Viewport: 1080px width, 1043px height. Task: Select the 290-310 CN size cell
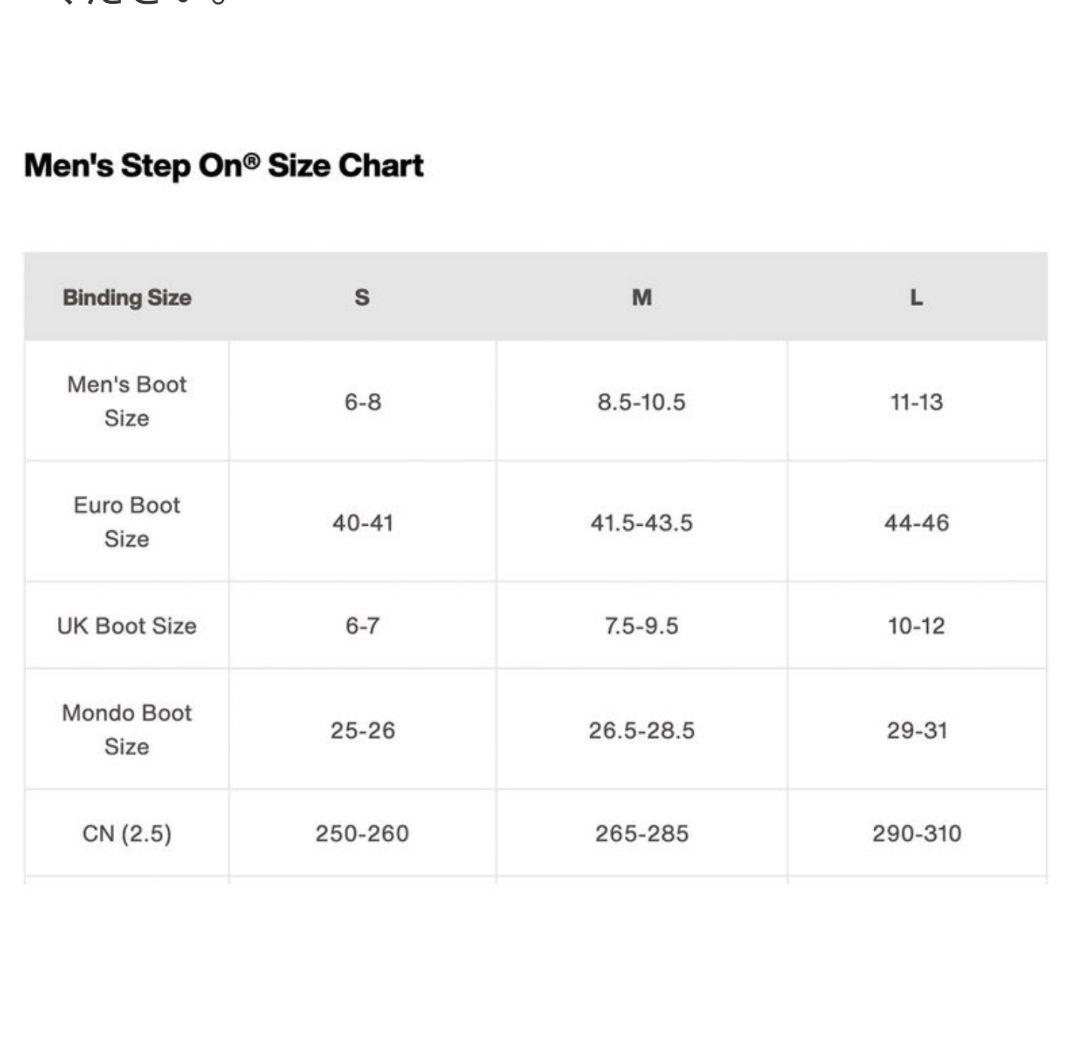tap(916, 833)
